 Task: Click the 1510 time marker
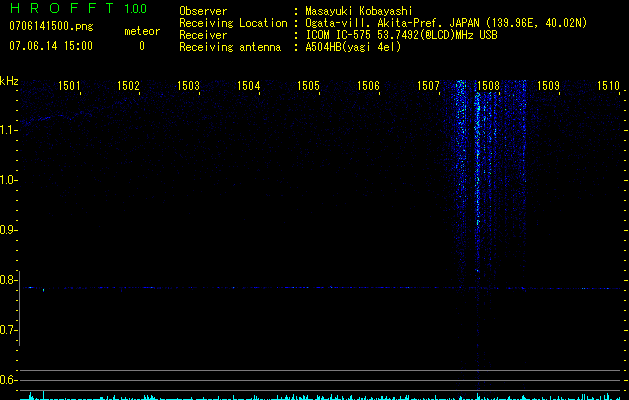pyautogui.click(x=608, y=86)
